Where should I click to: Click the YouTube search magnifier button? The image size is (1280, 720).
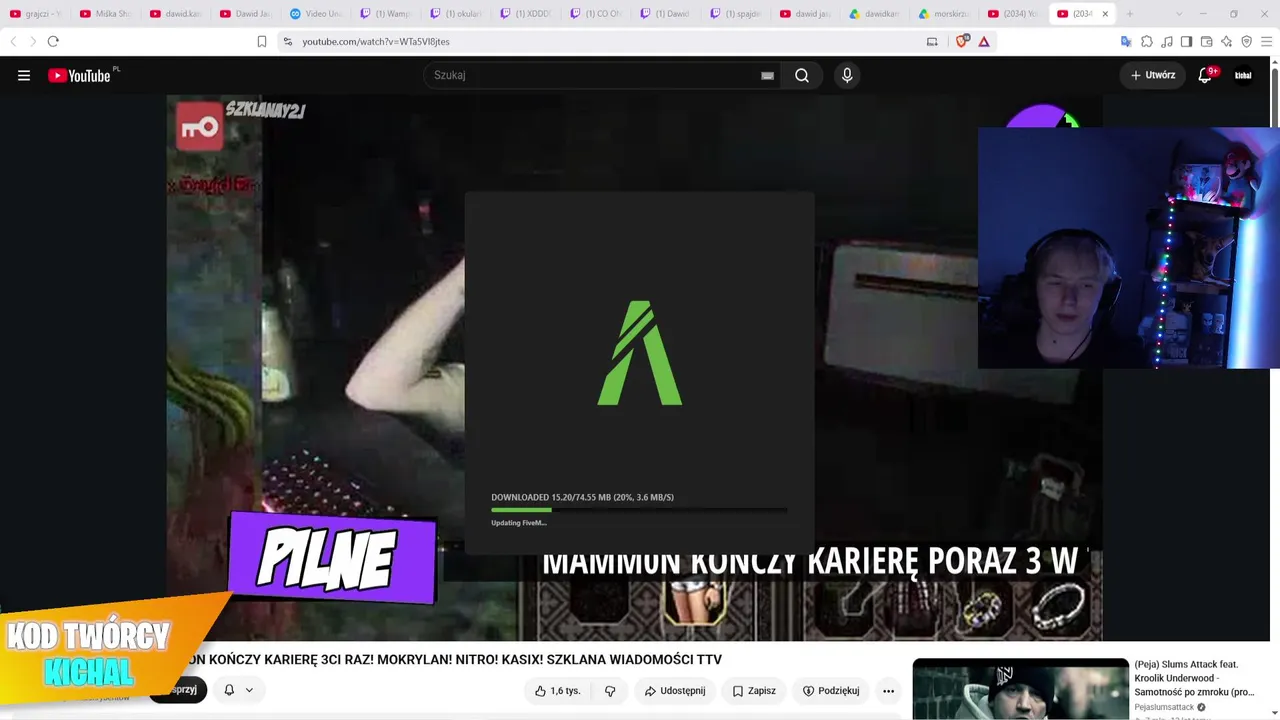point(802,75)
